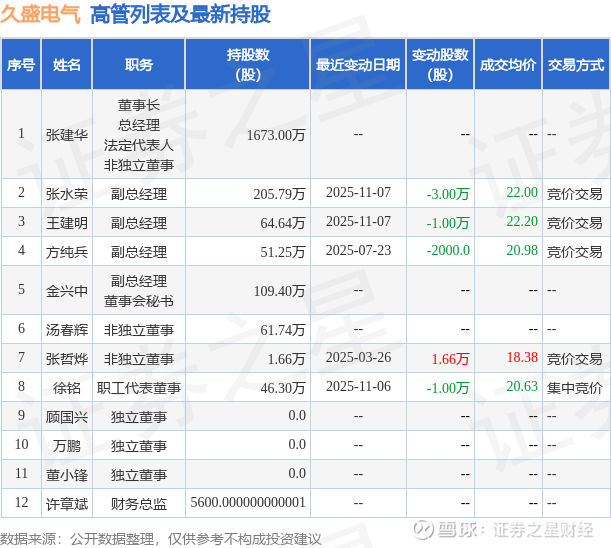Click the 姓名 column header
The image size is (611, 548).
(x=67, y=64)
